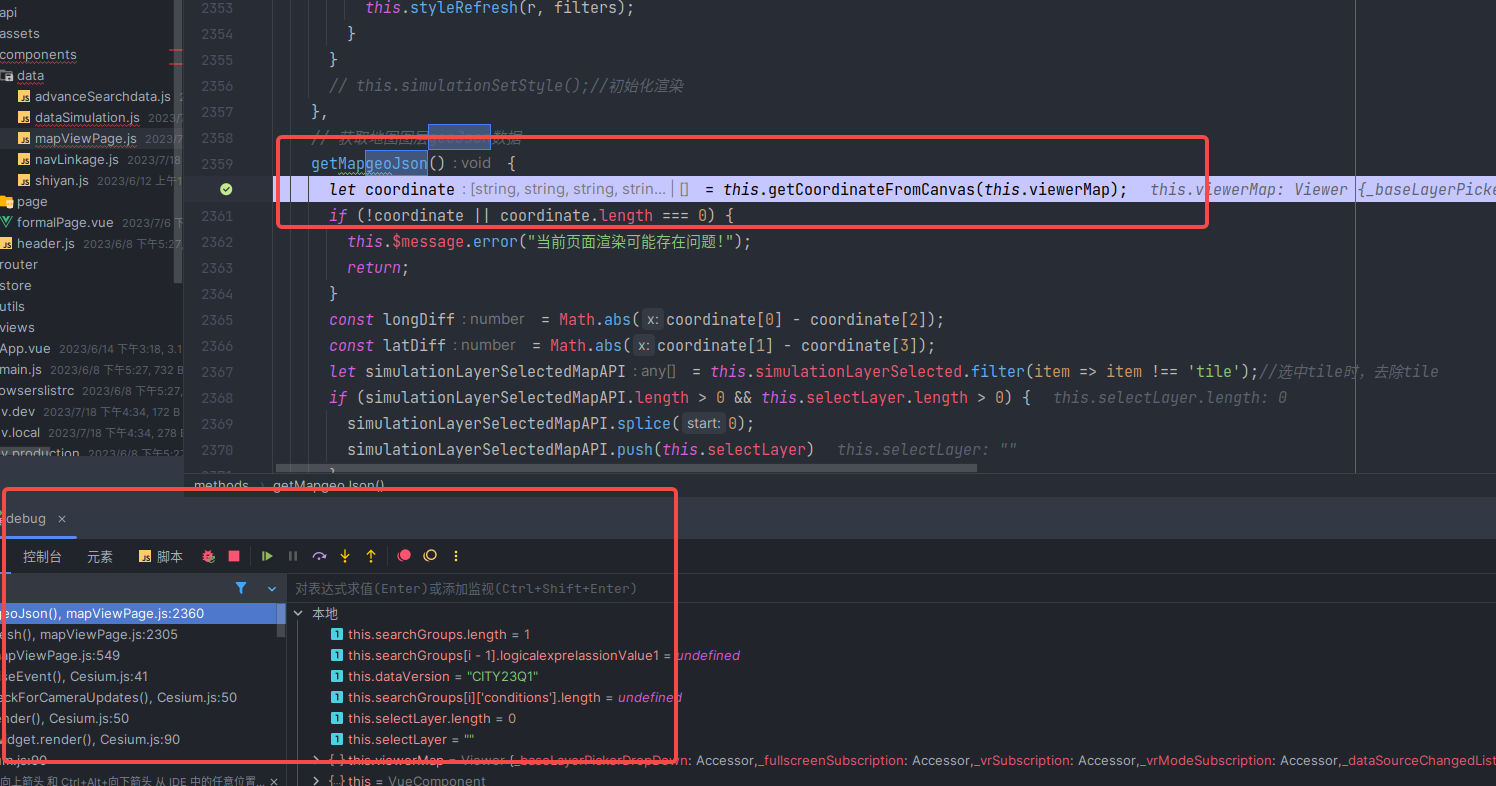Expand the this.viewerMap variable node
The height and width of the screenshot is (786, 1496).
click(x=317, y=760)
